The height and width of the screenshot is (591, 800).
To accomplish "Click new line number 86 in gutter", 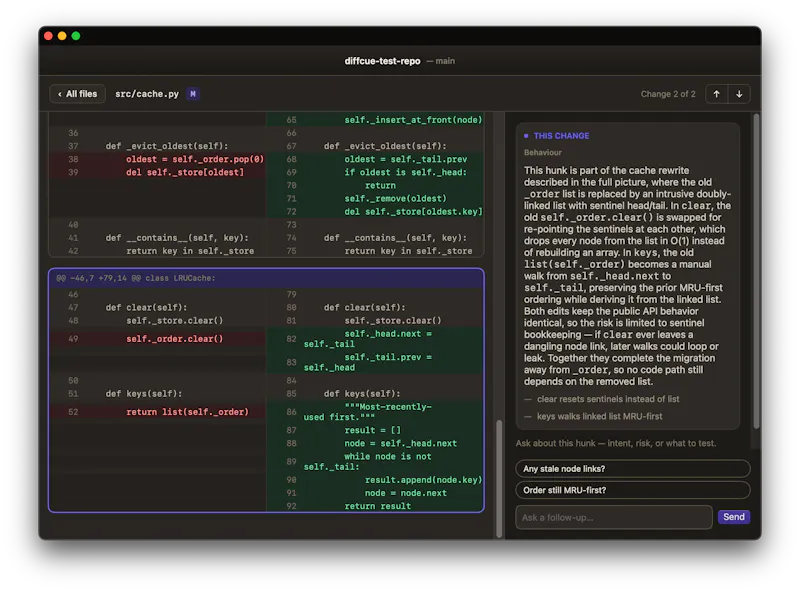I will 291,412.
